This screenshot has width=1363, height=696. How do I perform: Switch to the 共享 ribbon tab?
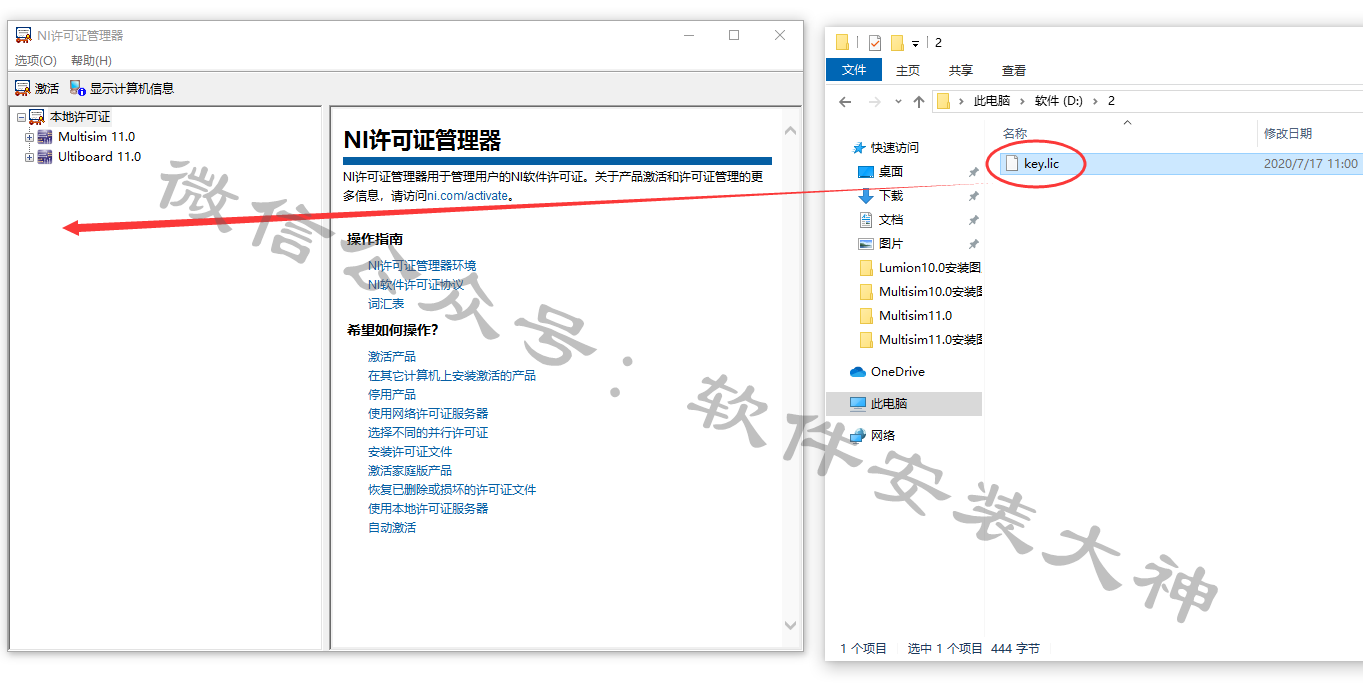click(x=961, y=70)
